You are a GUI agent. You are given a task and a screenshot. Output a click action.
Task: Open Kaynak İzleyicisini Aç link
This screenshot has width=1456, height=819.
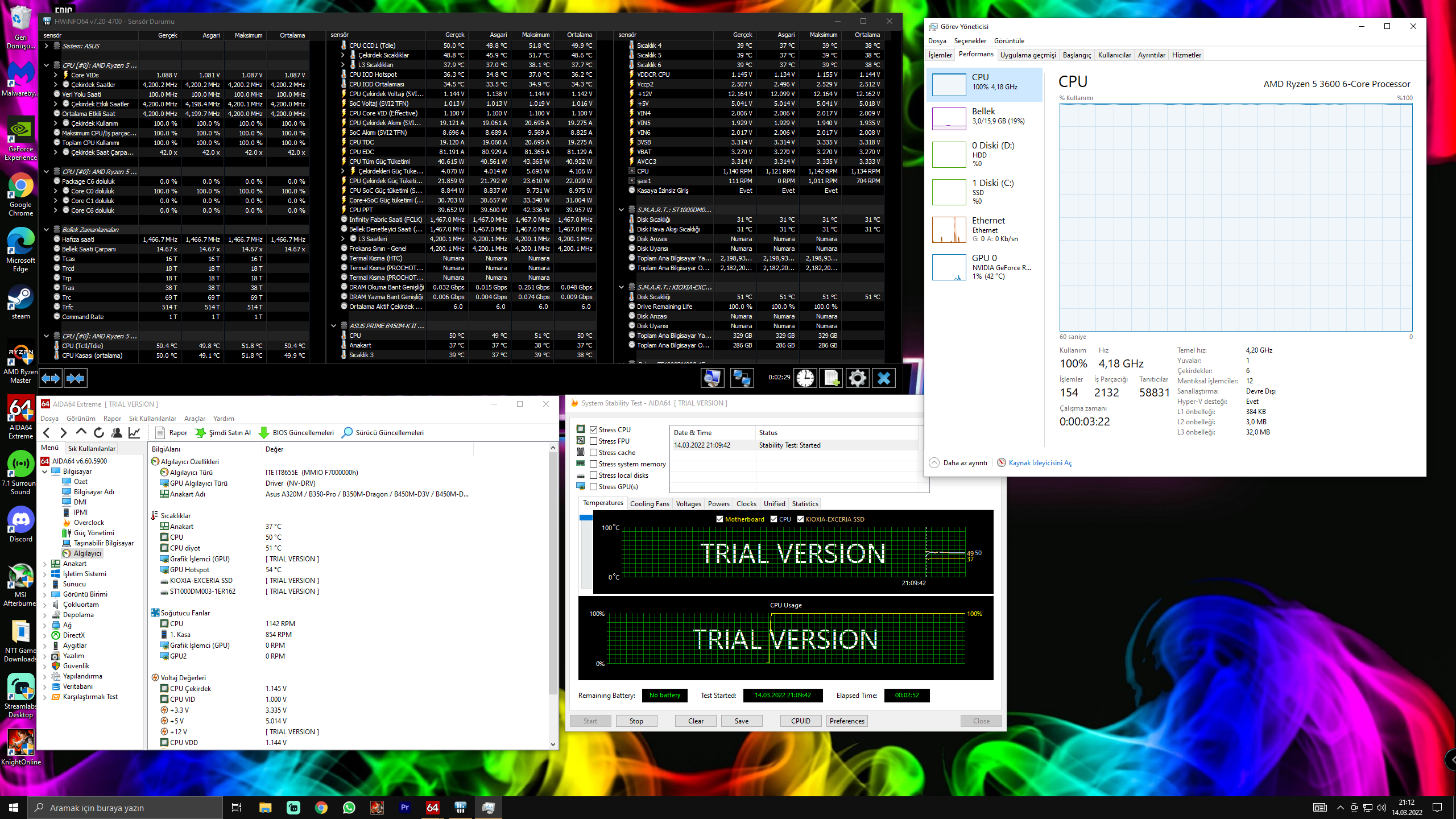[1040, 463]
